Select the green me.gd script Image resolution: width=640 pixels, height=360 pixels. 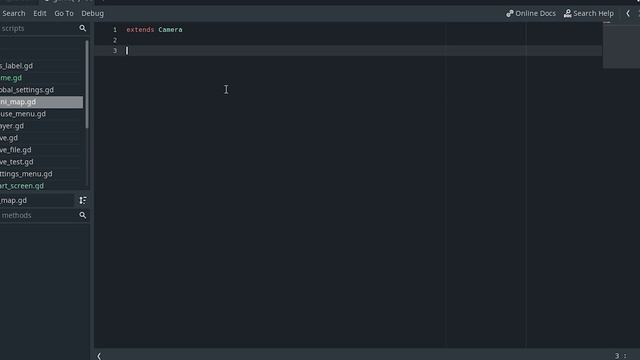pos(41,78)
